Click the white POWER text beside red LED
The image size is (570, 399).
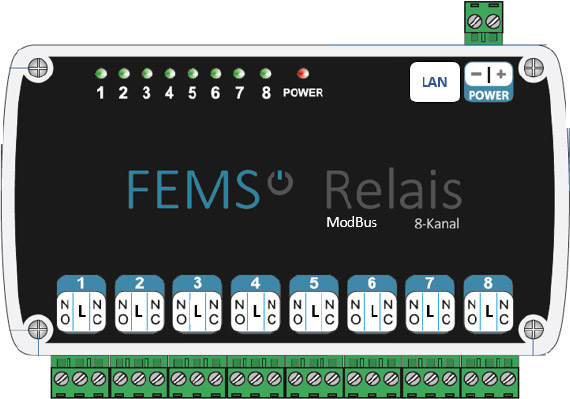click(x=303, y=93)
